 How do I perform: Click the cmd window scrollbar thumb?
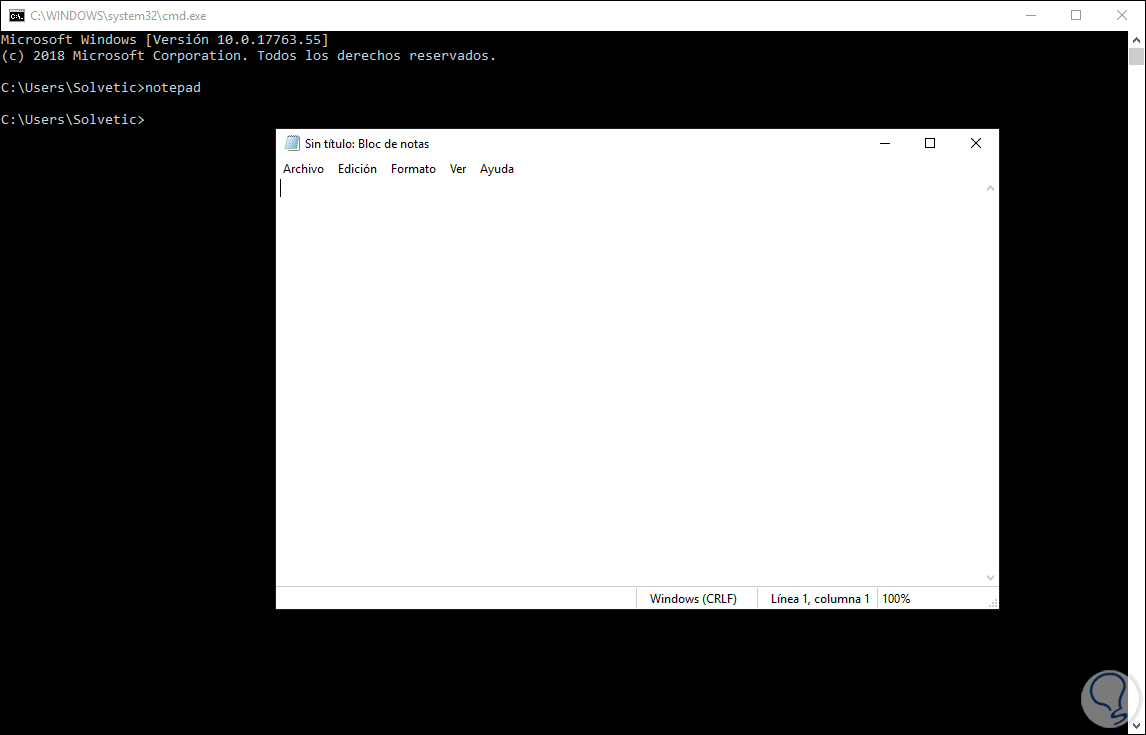[1136, 56]
